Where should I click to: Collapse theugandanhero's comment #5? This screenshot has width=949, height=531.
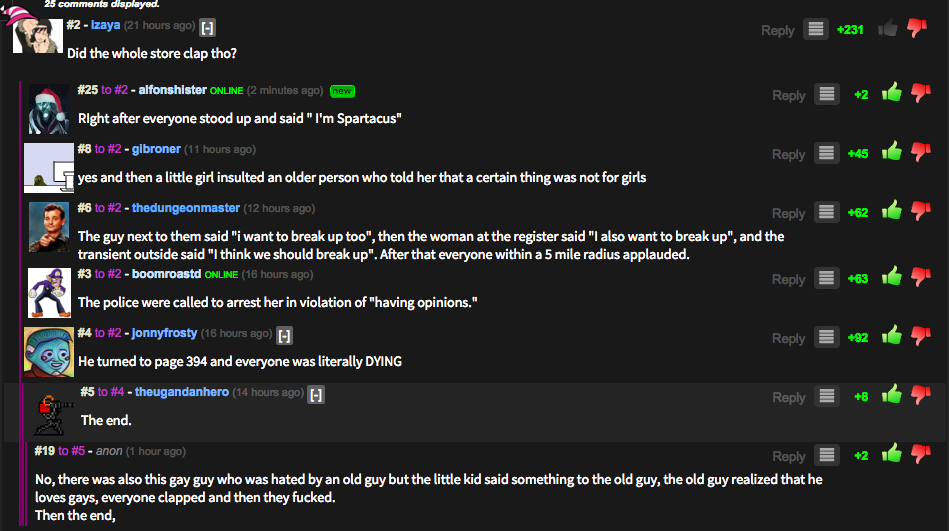(x=316, y=393)
